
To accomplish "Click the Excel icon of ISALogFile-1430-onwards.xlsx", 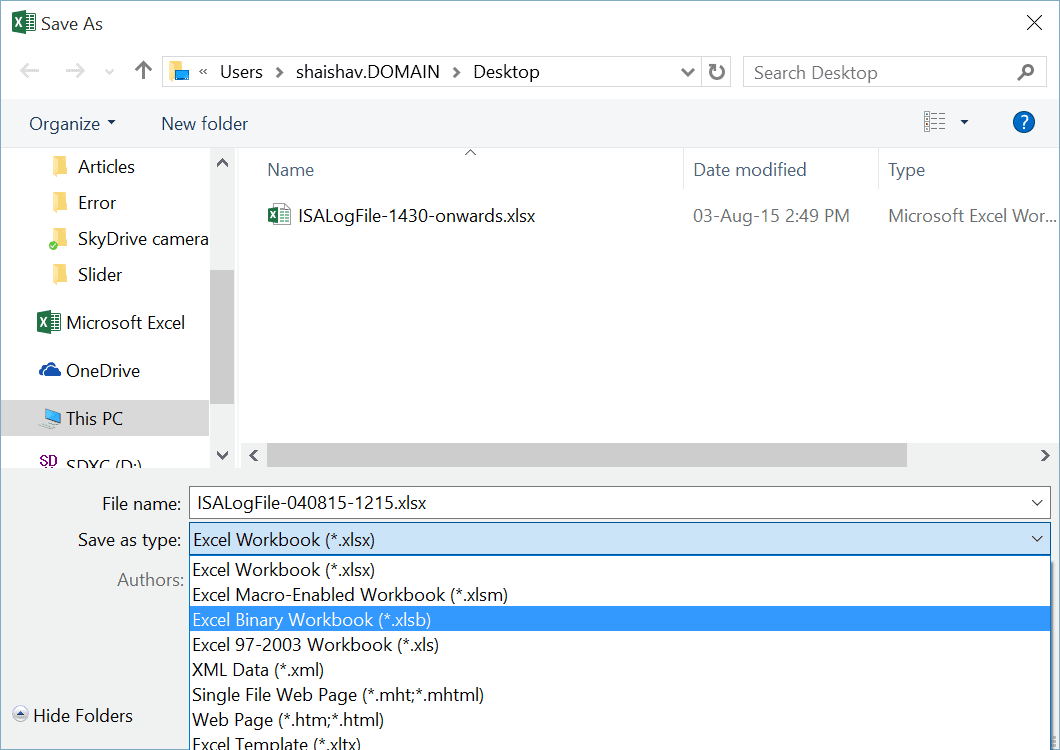I will coord(279,215).
